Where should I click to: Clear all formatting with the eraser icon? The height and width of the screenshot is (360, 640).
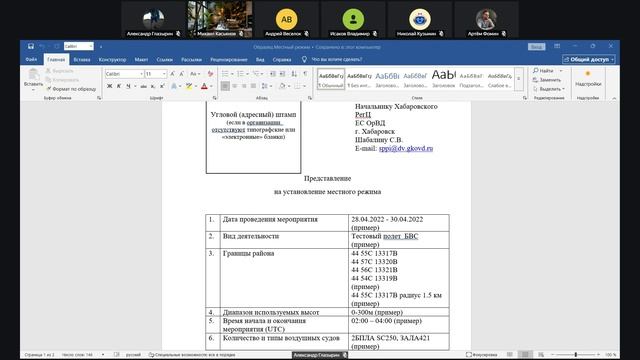[210, 74]
